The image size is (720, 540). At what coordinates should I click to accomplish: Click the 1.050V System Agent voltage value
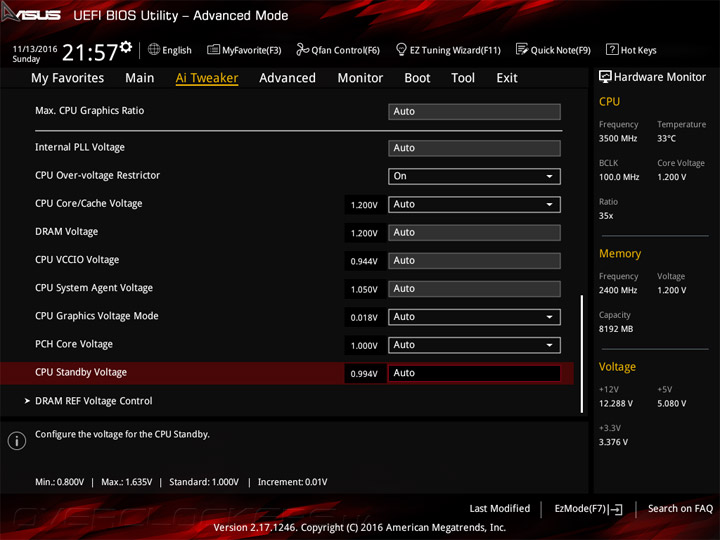coord(364,289)
